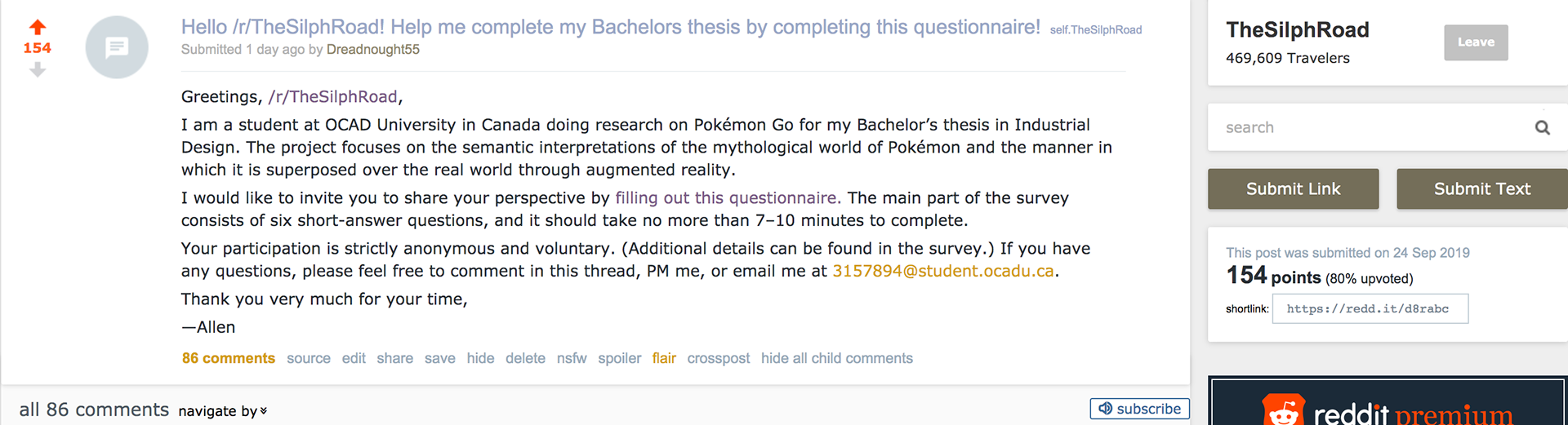The image size is (1568, 425).
Task: Mark the post as nsfw
Action: click(x=572, y=358)
